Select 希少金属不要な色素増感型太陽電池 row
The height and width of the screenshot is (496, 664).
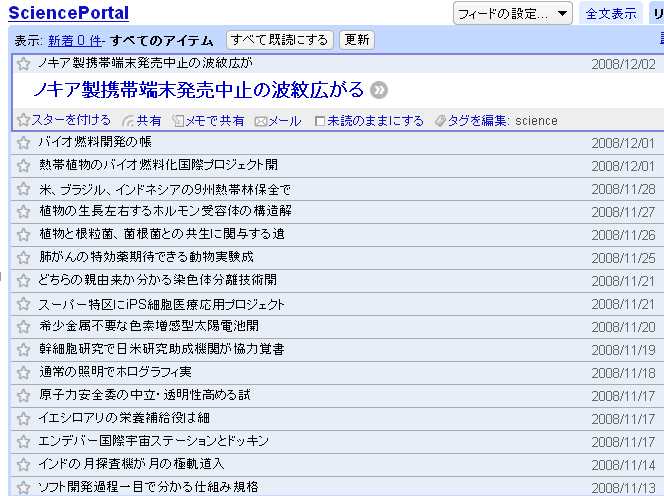click(337, 327)
